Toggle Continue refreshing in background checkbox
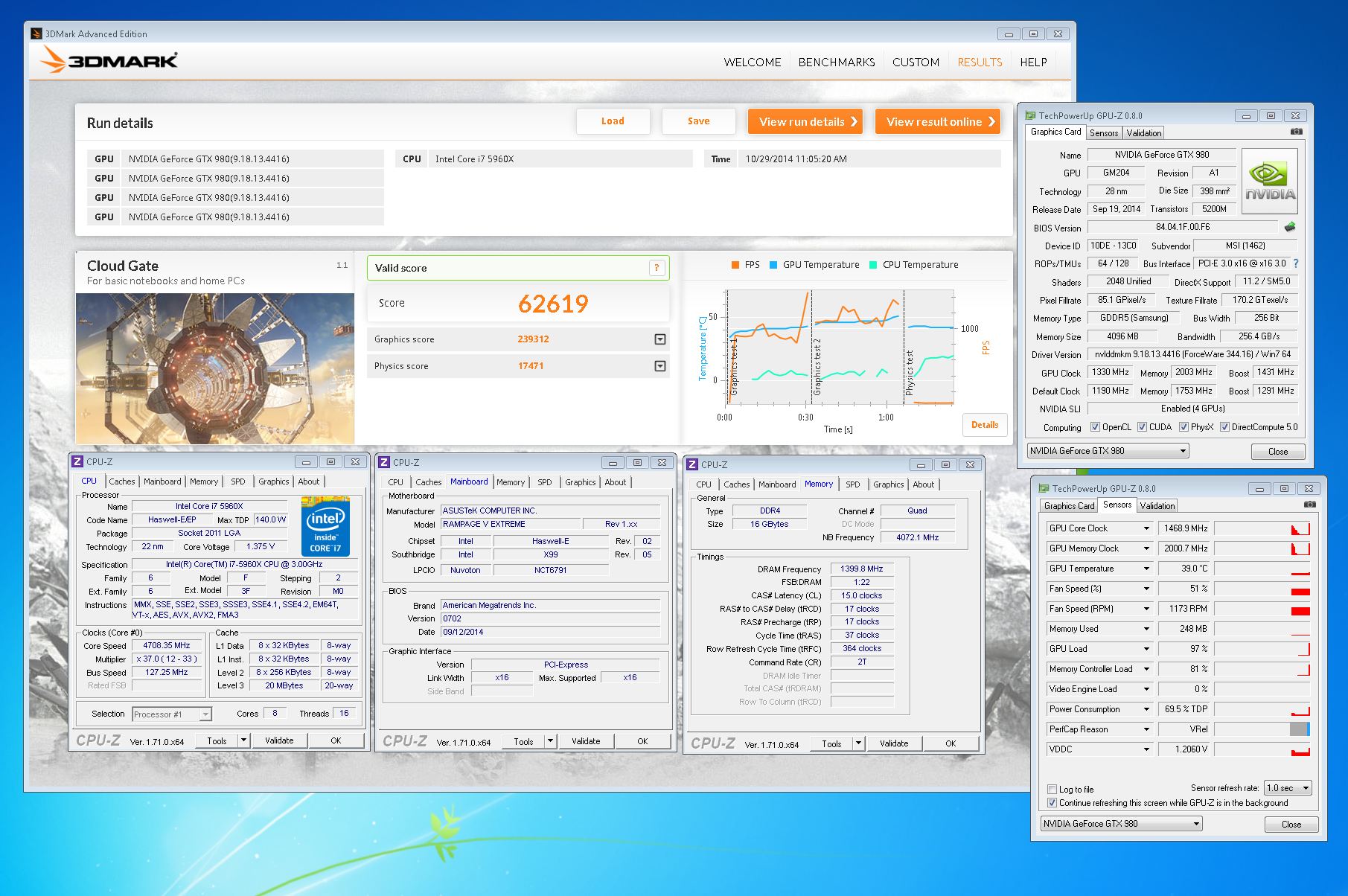Image resolution: width=1348 pixels, height=896 pixels. 1052,803
